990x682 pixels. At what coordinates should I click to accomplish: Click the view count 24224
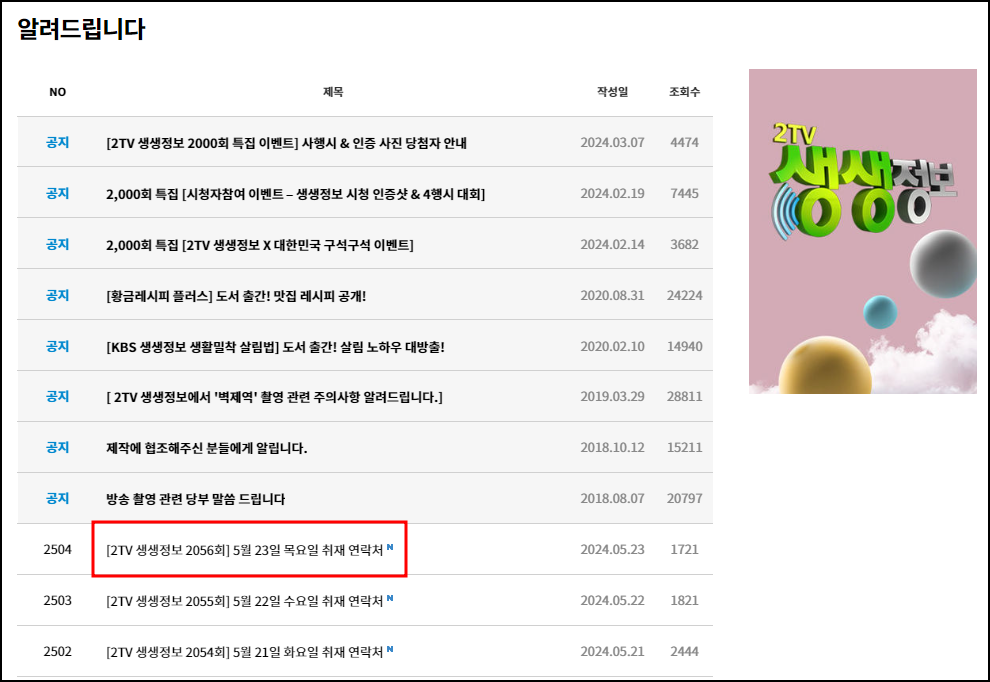684,296
